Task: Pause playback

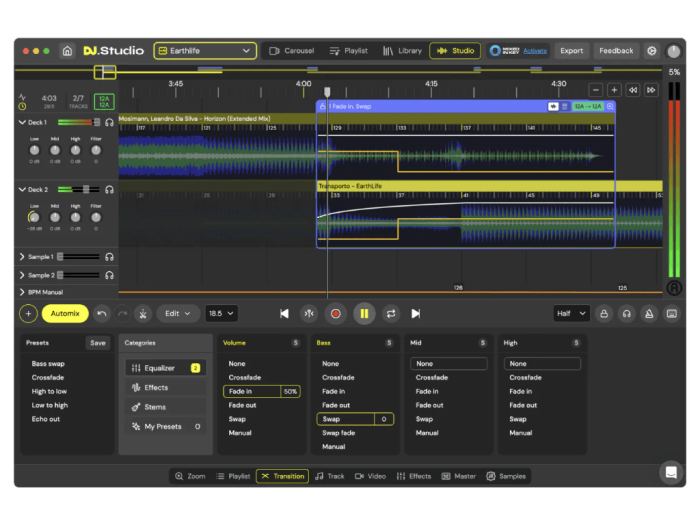Action: (364, 313)
